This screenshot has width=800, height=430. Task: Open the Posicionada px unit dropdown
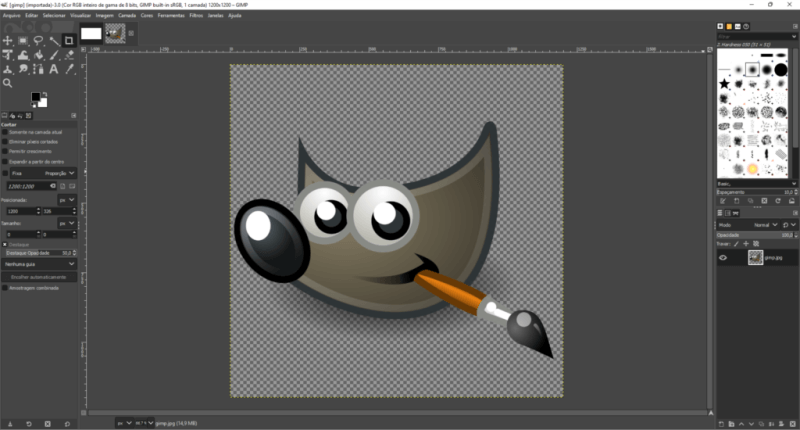pos(67,200)
